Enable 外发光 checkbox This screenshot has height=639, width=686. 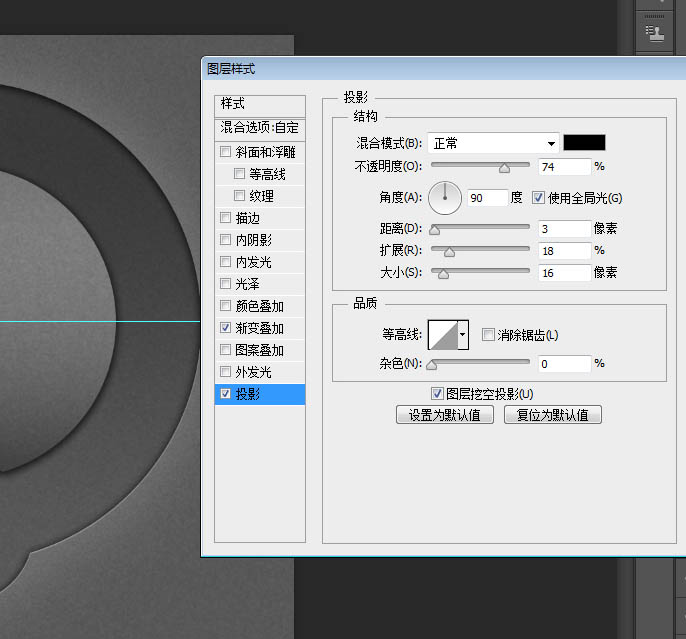point(225,372)
